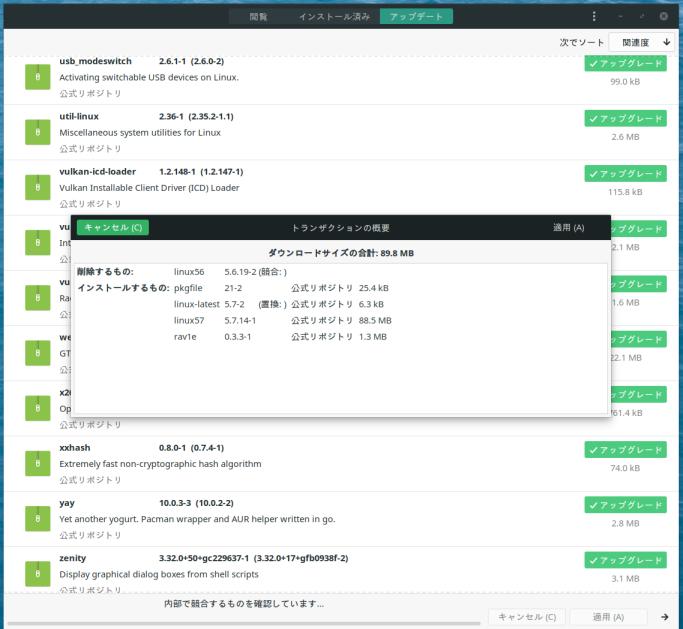This screenshot has width=683, height=629.
Task: Click the package name vulkan-icd-loader
Action: tap(98, 172)
